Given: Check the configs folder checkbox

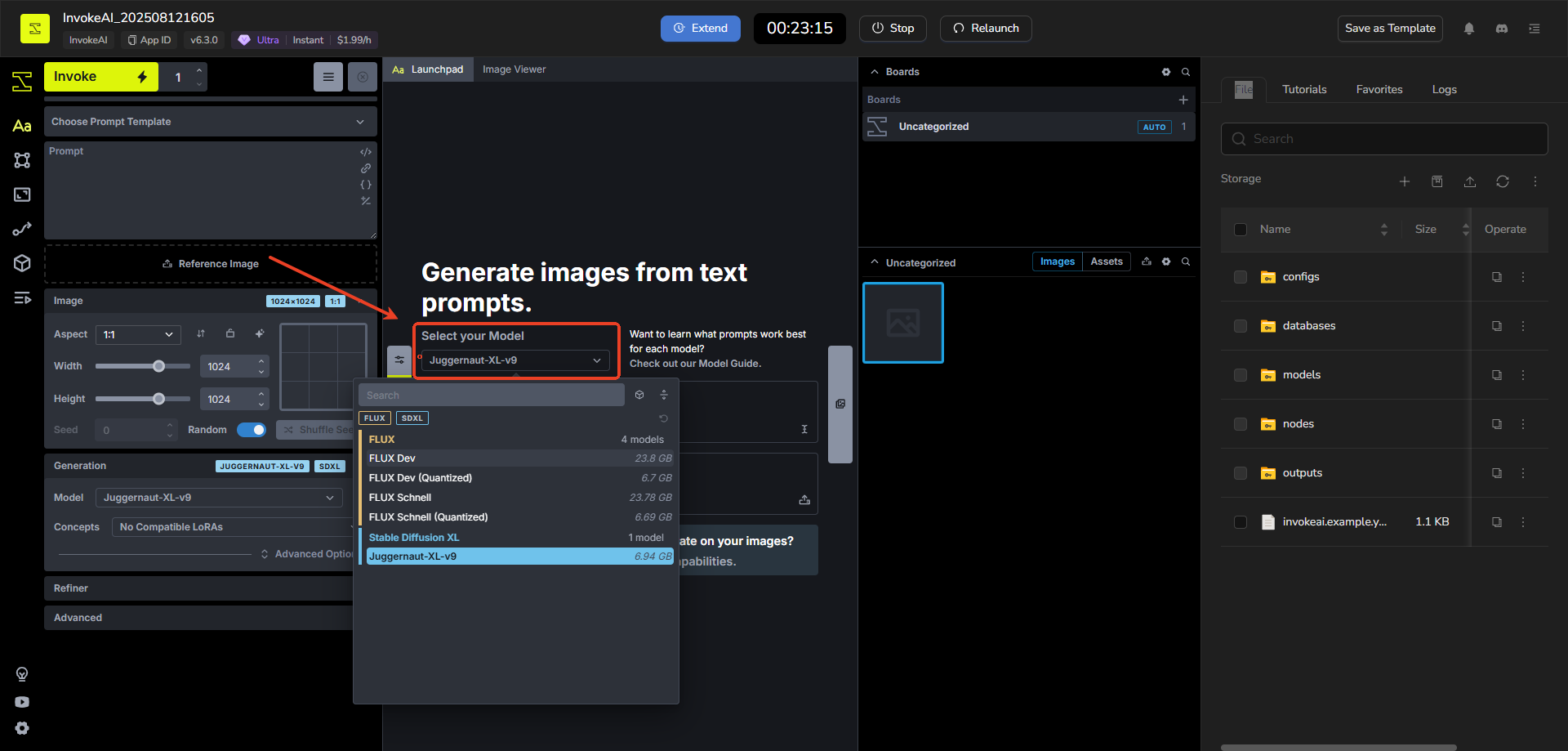Looking at the screenshot, I should point(1241,277).
